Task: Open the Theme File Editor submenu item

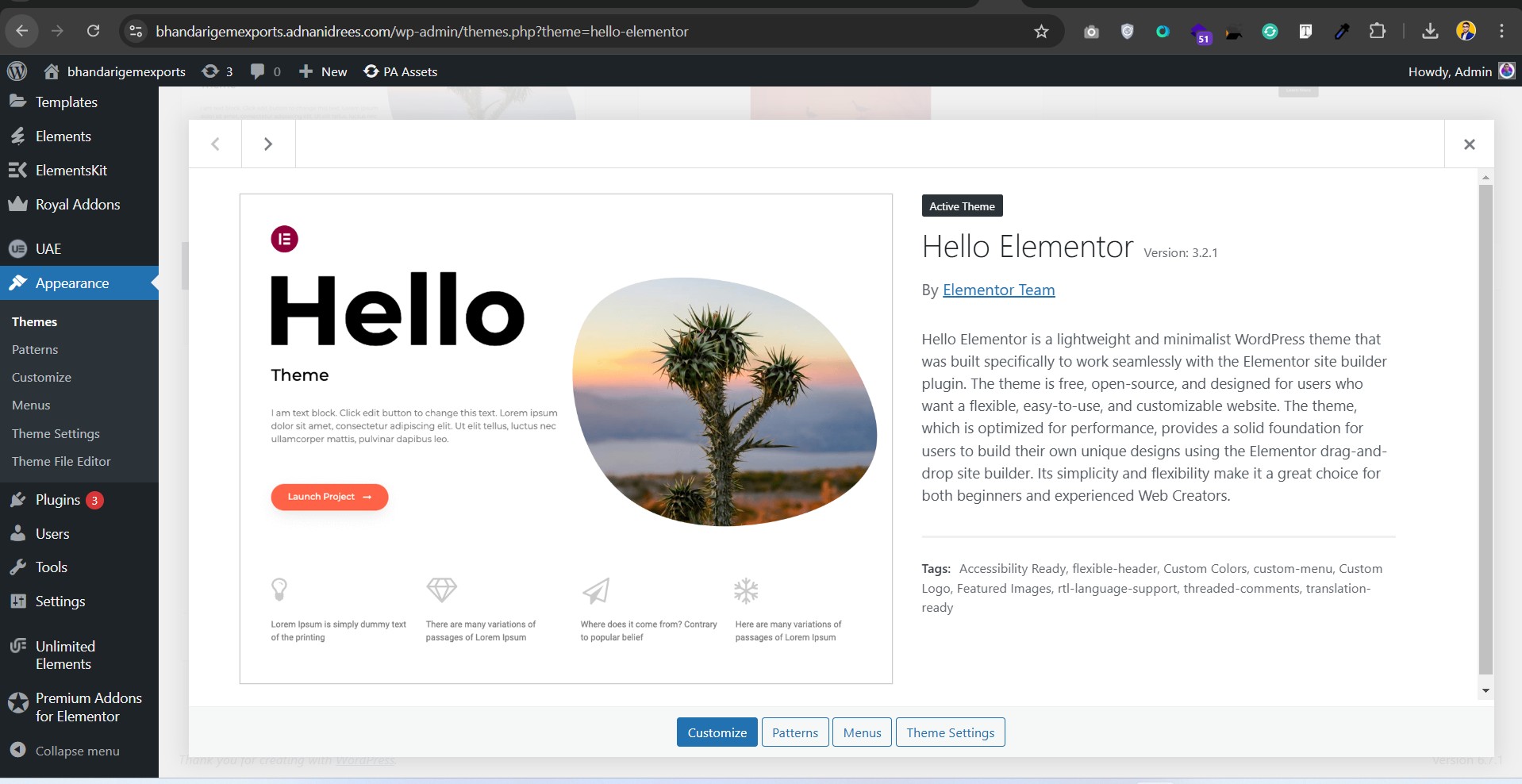Action: pos(61,461)
